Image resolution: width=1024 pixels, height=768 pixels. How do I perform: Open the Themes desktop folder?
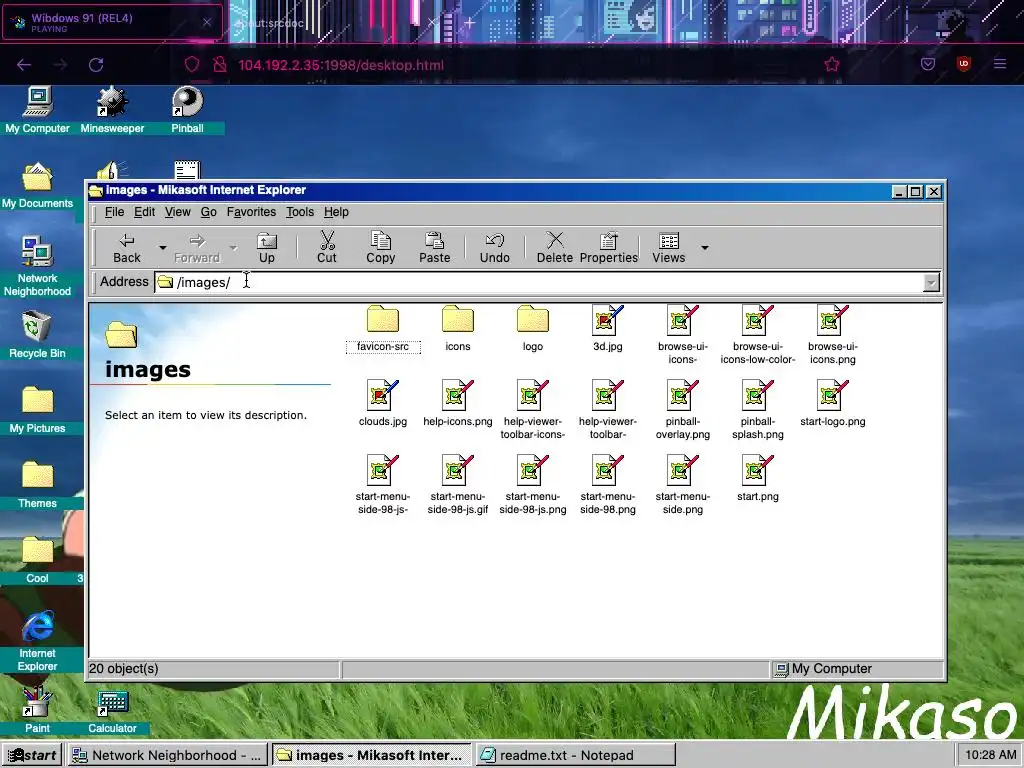(37, 485)
